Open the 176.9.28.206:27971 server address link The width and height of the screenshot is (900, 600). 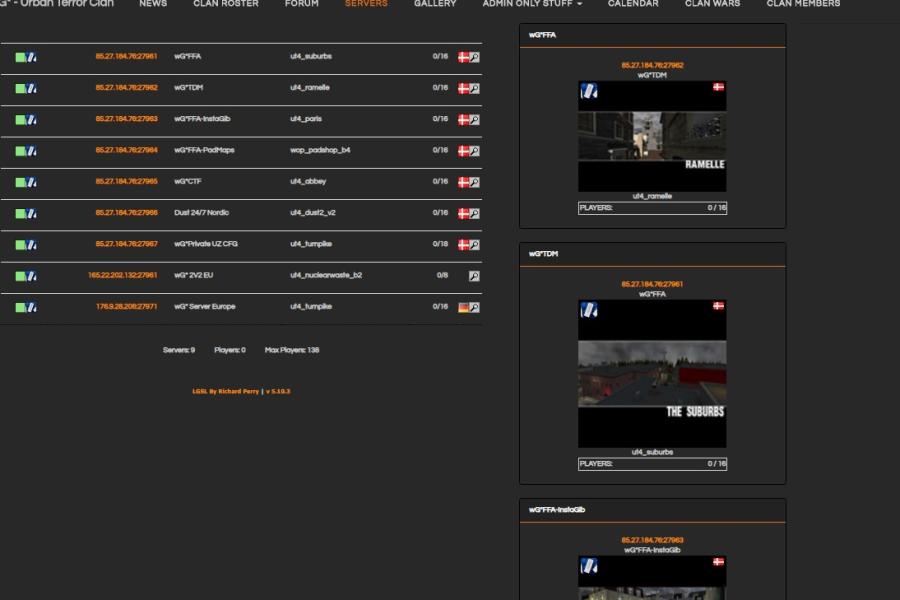tap(126, 307)
